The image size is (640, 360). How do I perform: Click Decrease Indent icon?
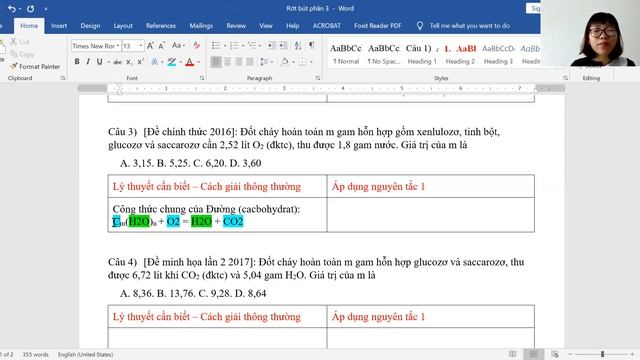pyautogui.click(x=271, y=45)
